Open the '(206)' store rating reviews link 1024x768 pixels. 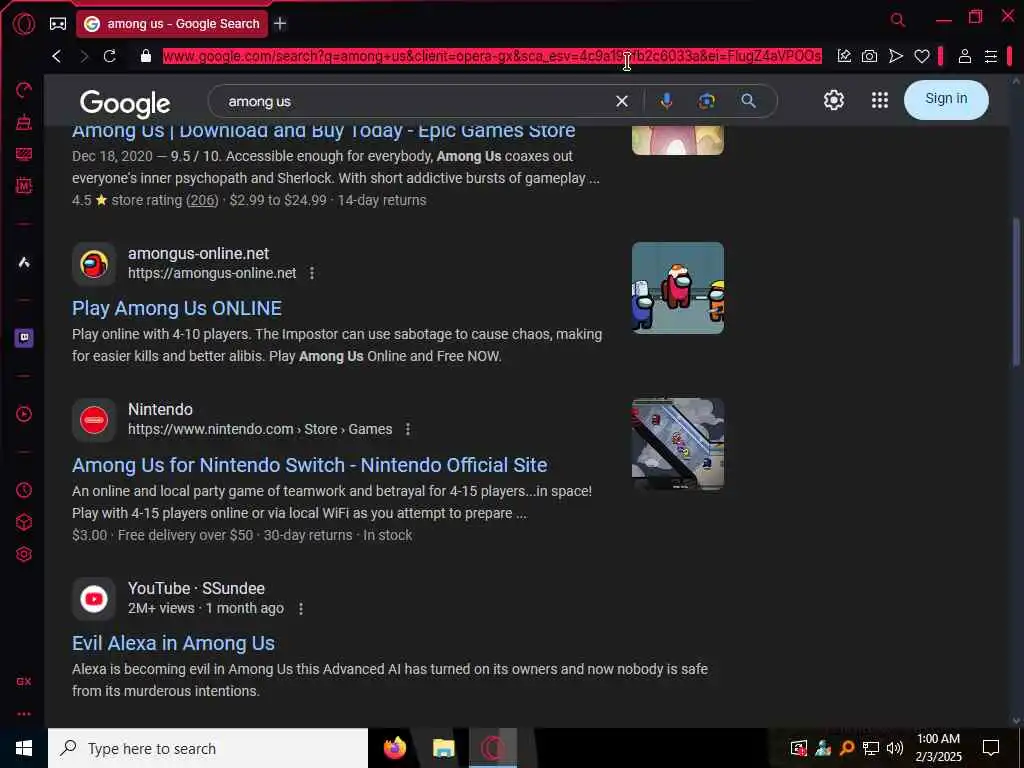tap(202, 200)
